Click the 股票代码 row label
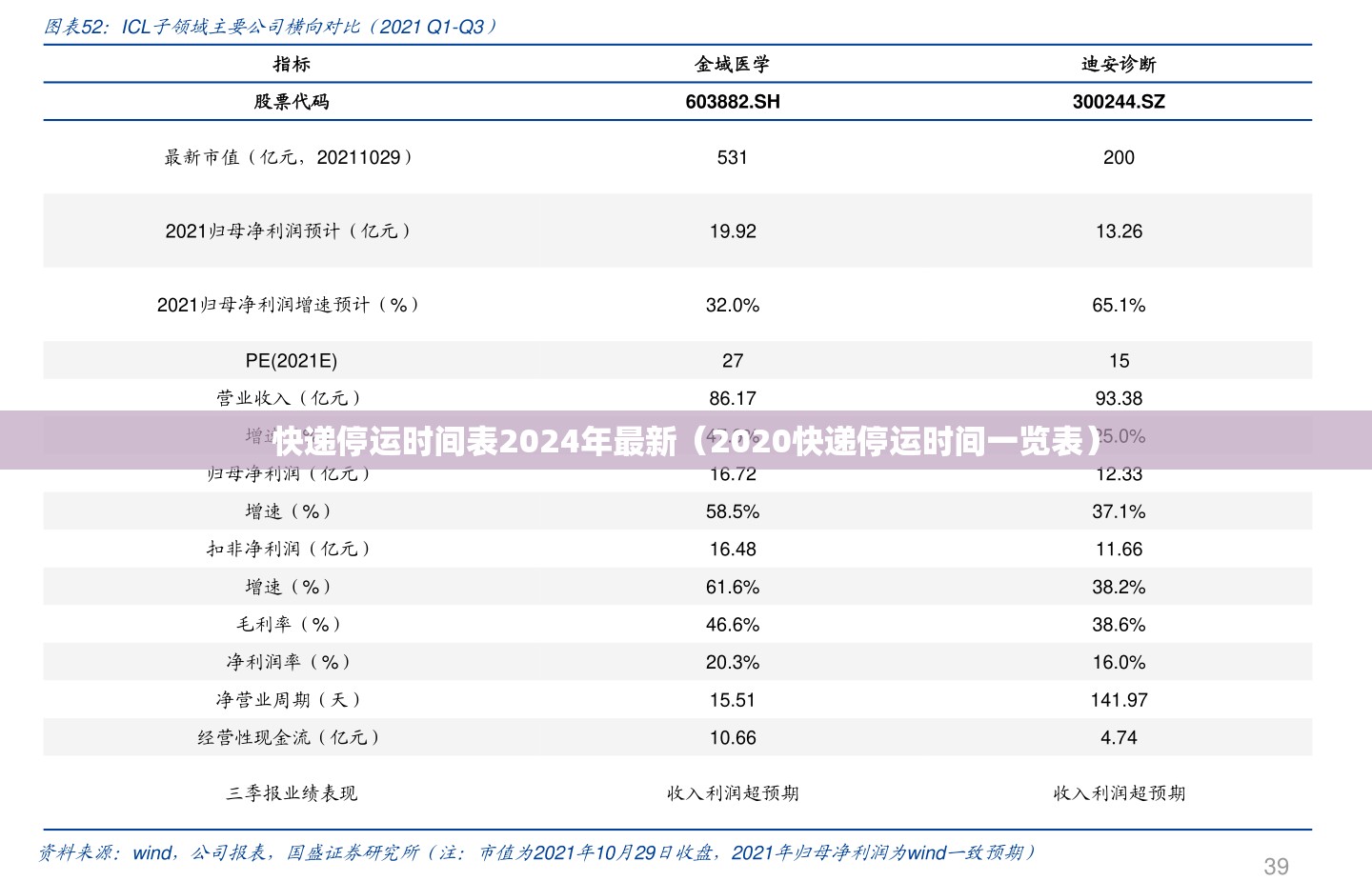The image size is (1372, 881). click(292, 101)
